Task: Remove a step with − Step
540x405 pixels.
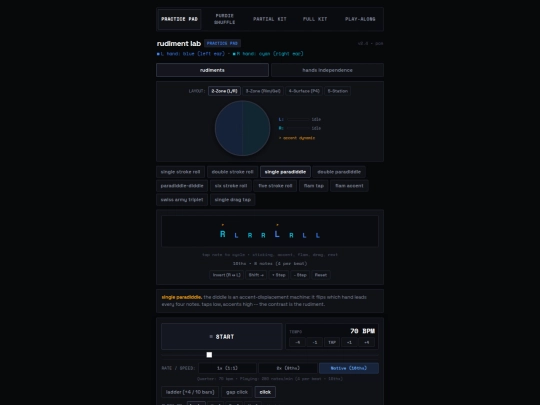Action: tap(300, 275)
